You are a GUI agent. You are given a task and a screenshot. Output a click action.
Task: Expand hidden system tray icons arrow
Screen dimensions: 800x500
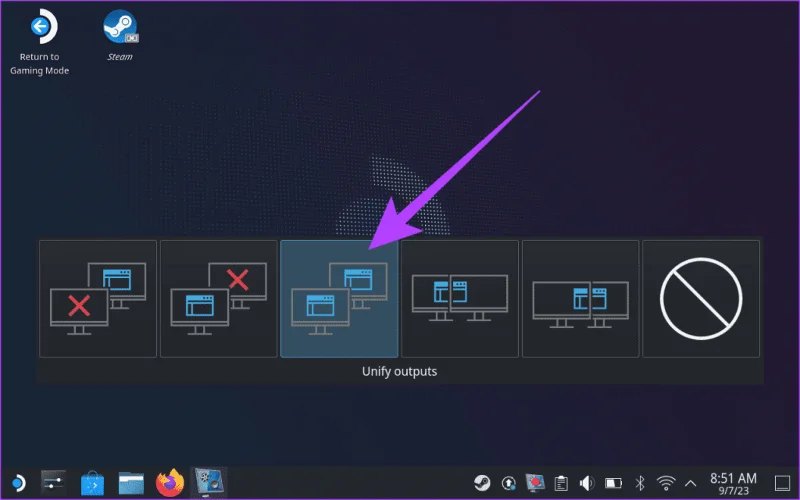690,483
